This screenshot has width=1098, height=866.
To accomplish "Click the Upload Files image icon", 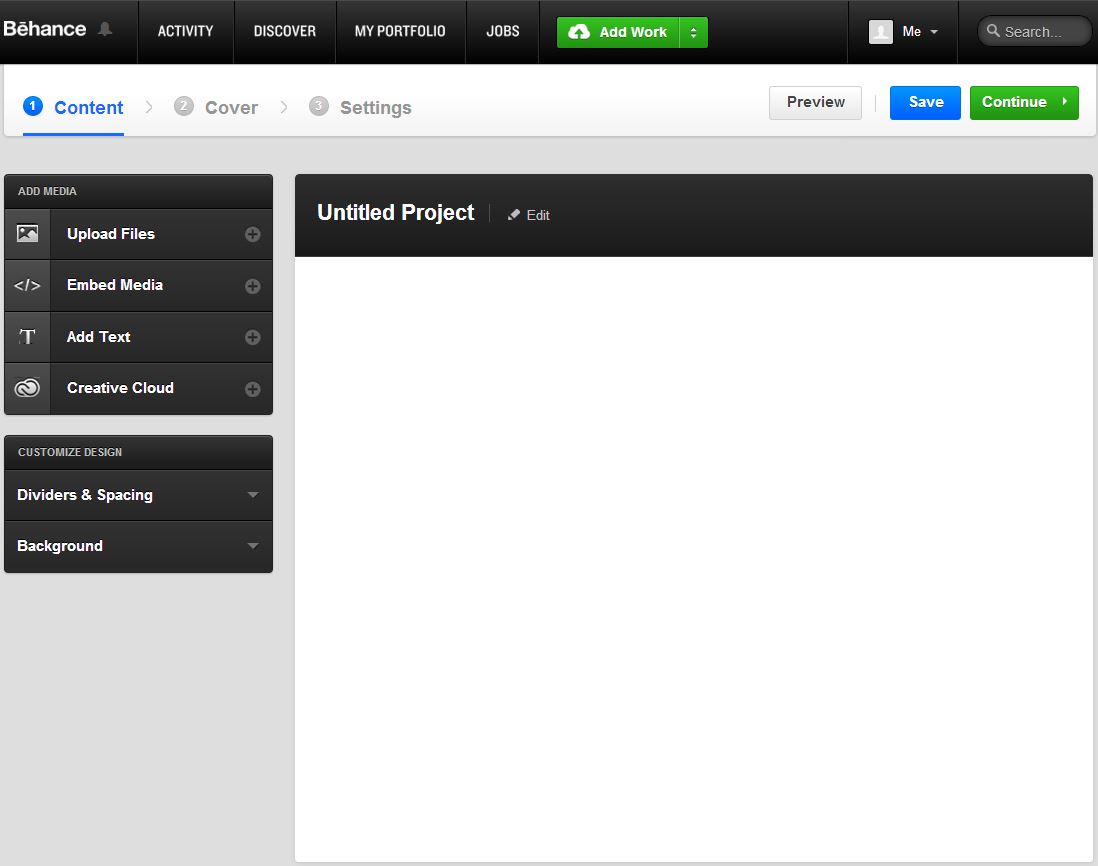I will [x=27, y=234].
